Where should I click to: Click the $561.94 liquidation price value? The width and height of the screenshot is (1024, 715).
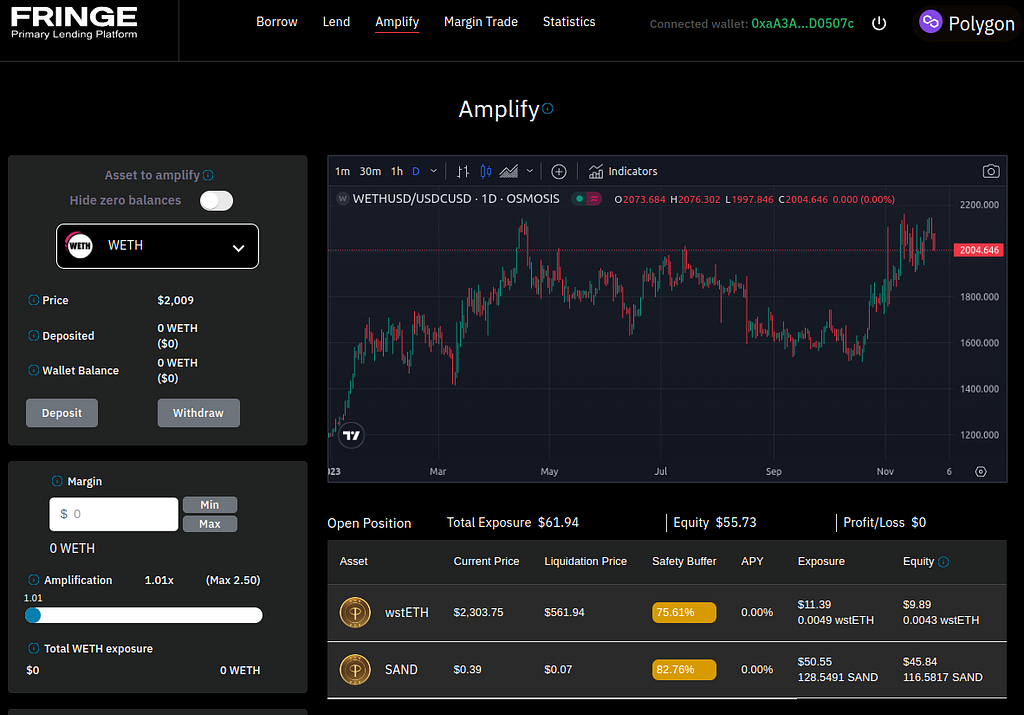[x=564, y=612]
